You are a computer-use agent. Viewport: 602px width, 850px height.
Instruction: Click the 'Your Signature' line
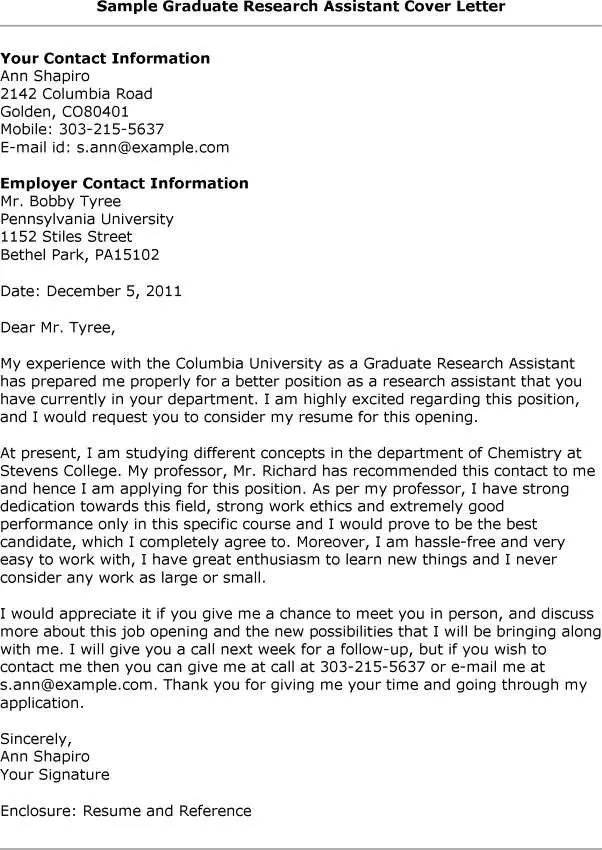[55, 775]
